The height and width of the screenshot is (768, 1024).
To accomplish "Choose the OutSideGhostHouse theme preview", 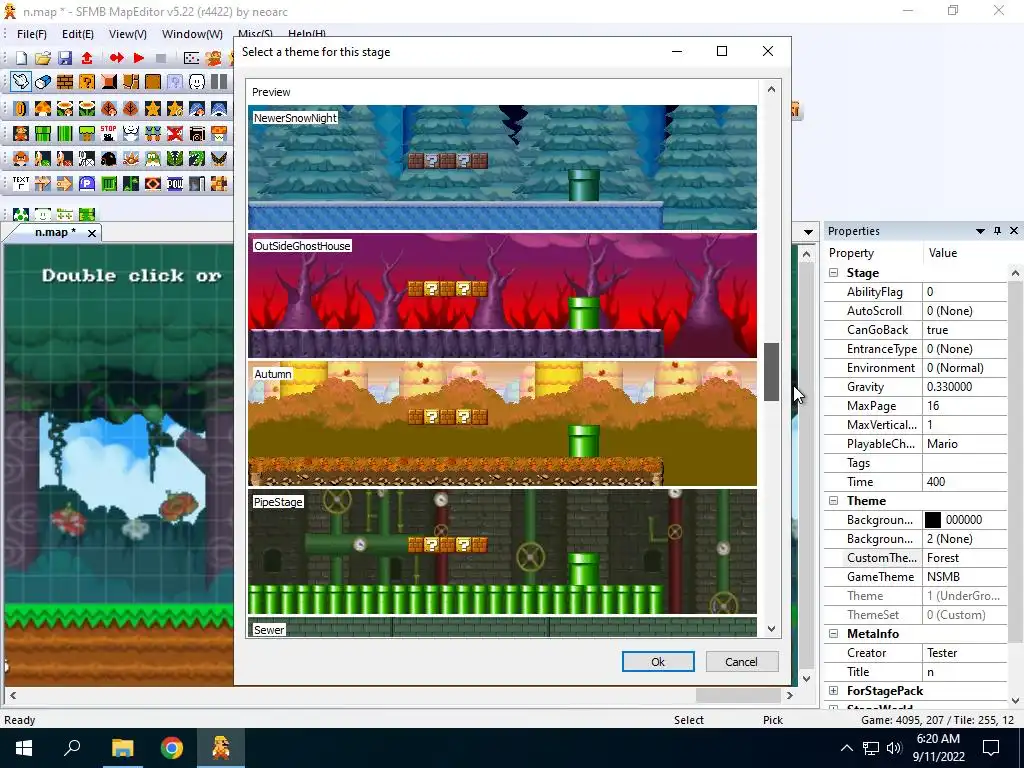I will 502,295.
